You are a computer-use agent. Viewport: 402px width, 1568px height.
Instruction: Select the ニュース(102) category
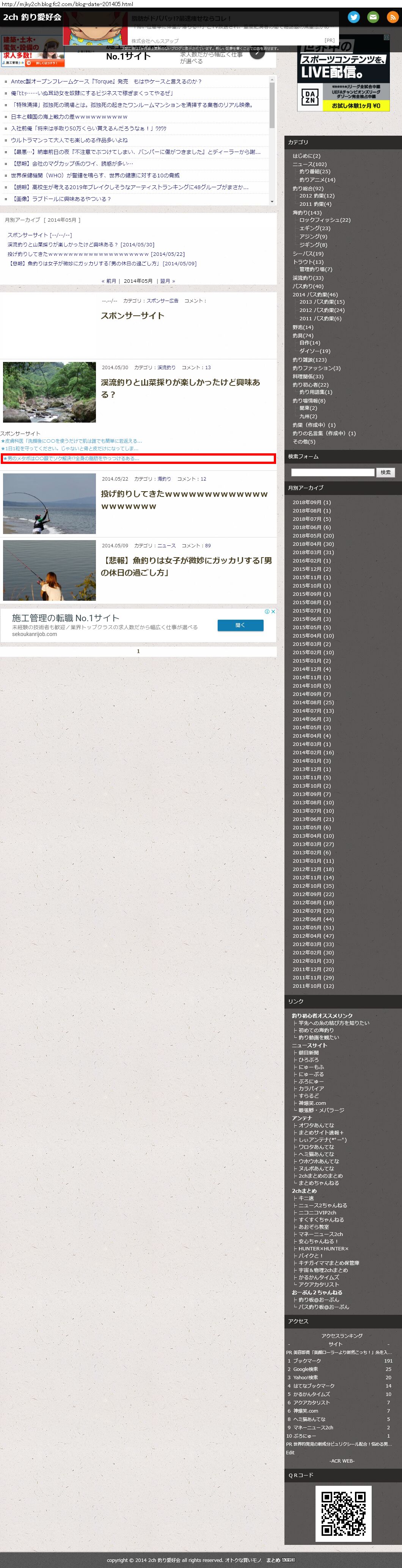309,164
